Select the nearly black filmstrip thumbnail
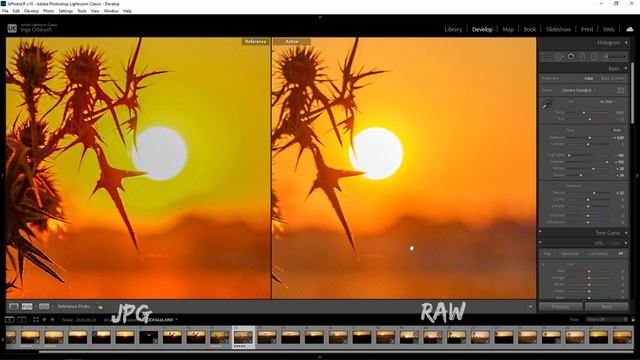The width and height of the screenshot is (640, 360). (x=148, y=337)
